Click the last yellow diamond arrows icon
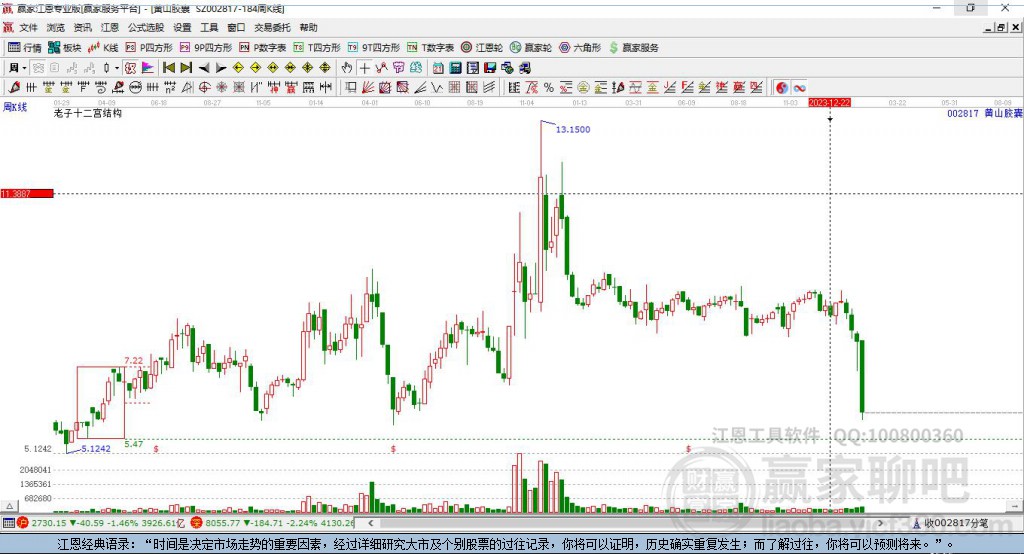 tap(325, 68)
